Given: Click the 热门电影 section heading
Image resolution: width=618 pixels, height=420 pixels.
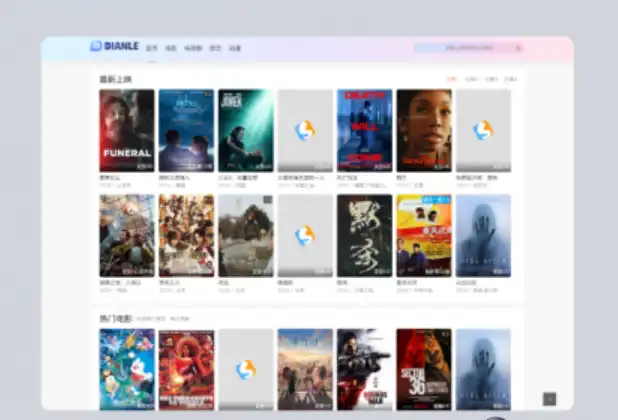Looking at the screenshot, I should coord(115,318).
